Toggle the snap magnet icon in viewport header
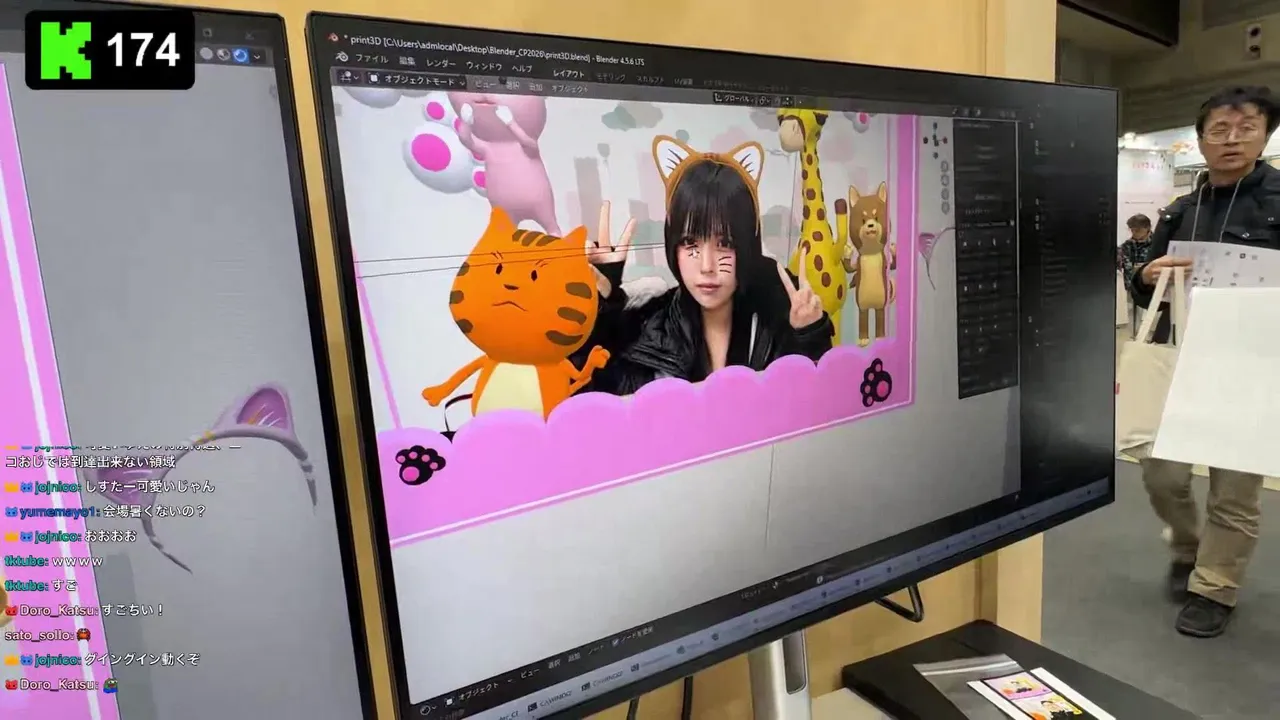 (x=776, y=101)
